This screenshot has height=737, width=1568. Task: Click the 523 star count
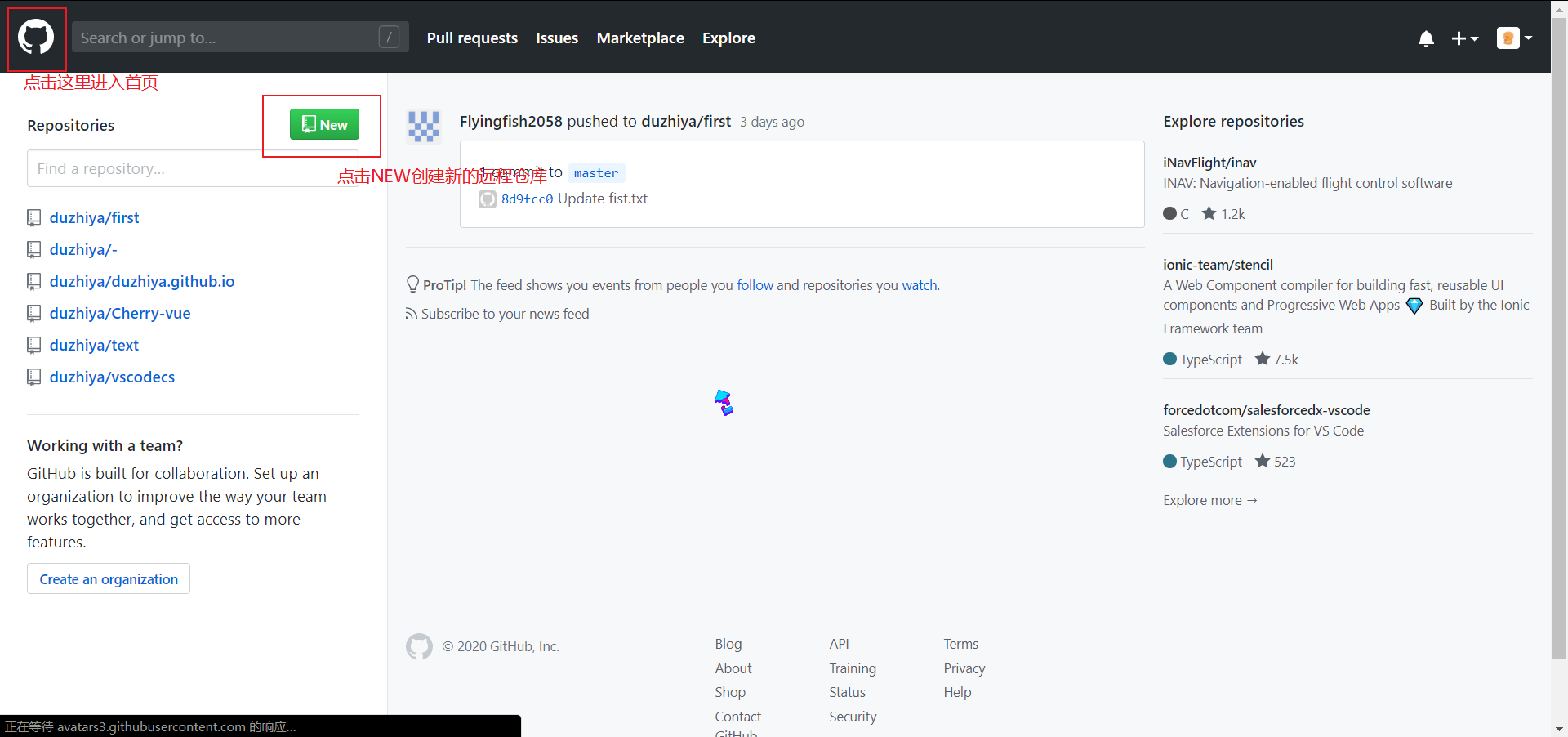click(x=1276, y=461)
